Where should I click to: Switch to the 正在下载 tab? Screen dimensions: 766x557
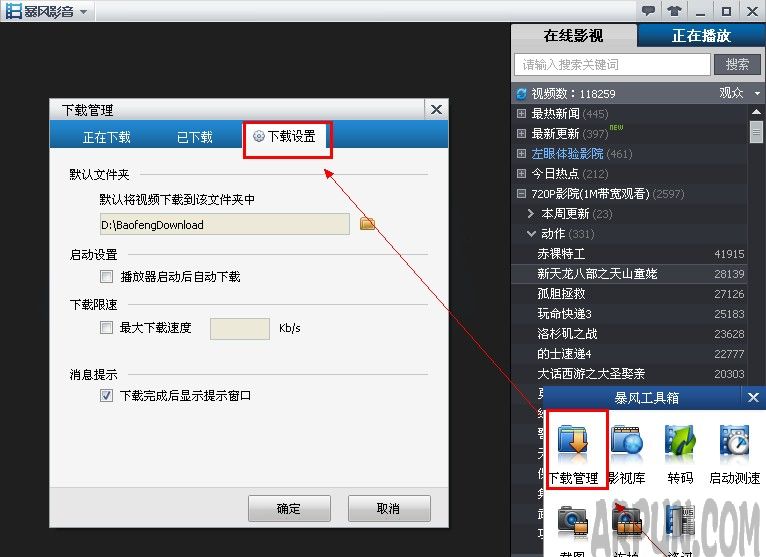click(106, 137)
